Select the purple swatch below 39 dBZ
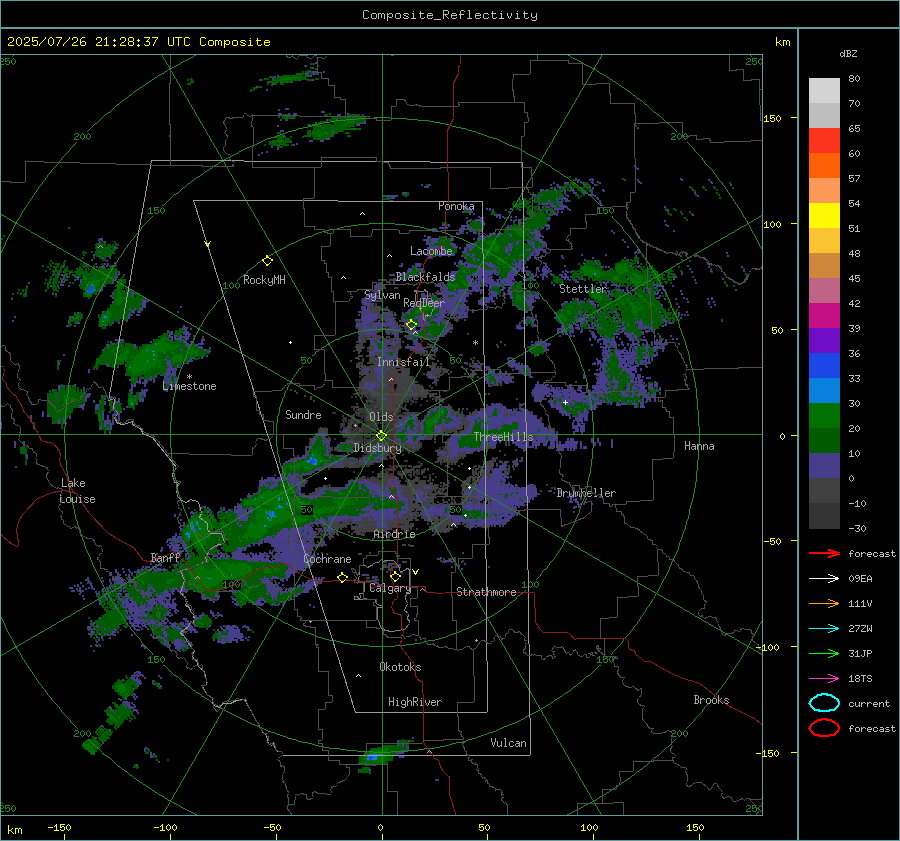This screenshot has width=900, height=841. click(x=824, y=340)
